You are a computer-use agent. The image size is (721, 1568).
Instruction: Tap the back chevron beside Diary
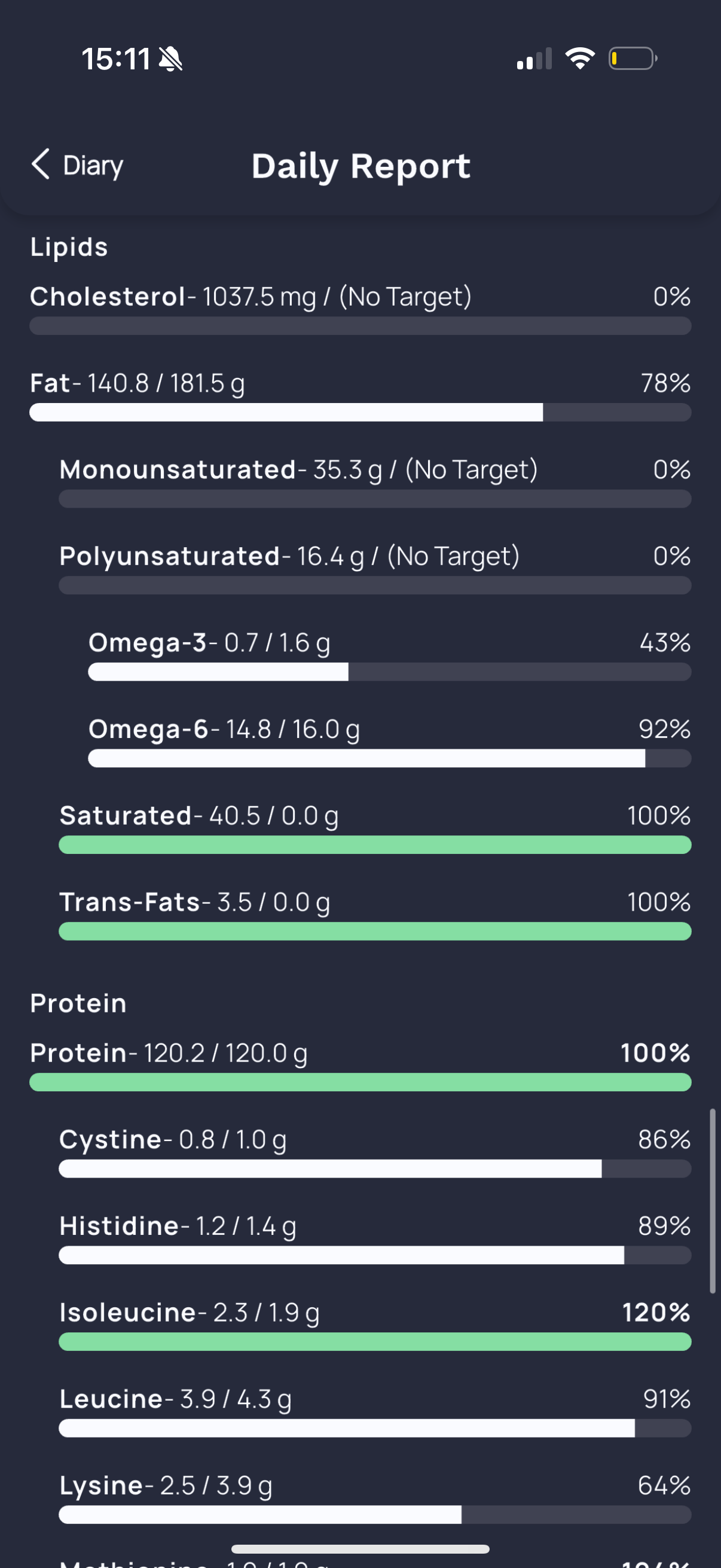(x=40, y=164)
